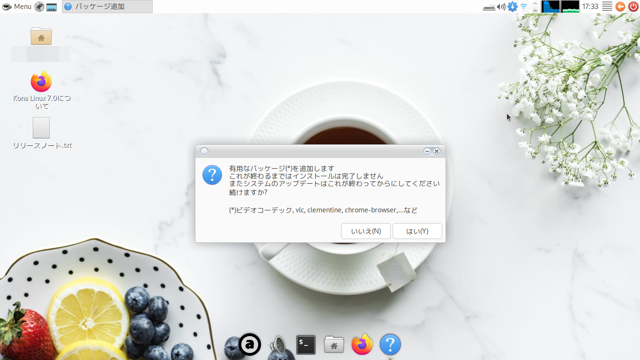Launch the dock app with circled 'a' icon
Screen dimensions: 640x360
click(x=249, y=344)
